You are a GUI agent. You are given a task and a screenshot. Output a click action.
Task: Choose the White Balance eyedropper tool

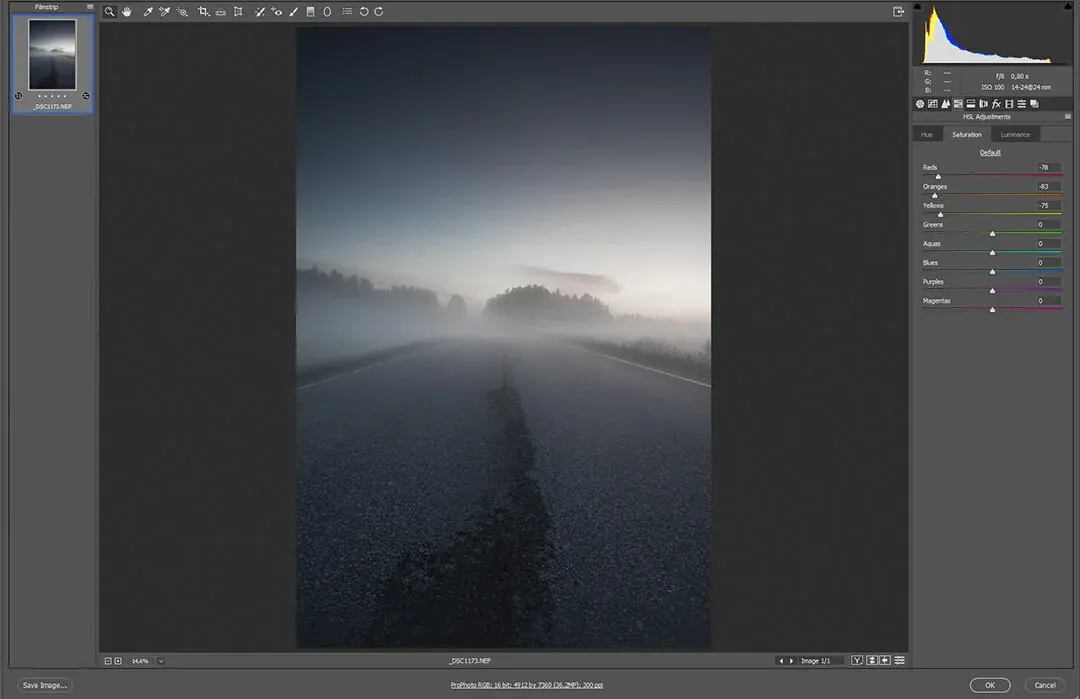tap(148, 11)
